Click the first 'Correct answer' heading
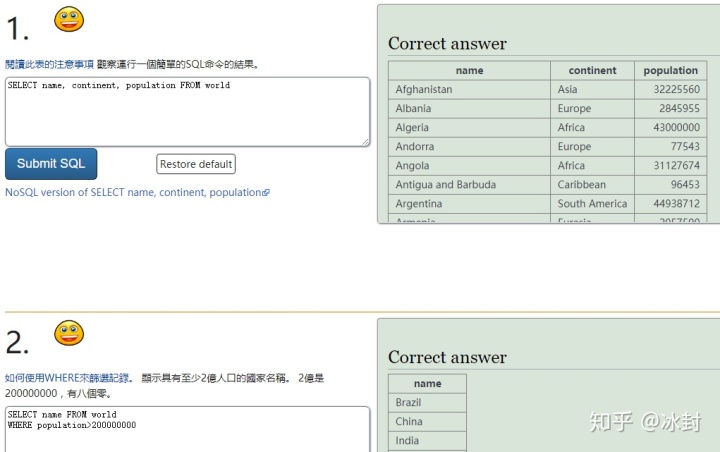This screenshot has height=452, width=720. click(447, 44)
